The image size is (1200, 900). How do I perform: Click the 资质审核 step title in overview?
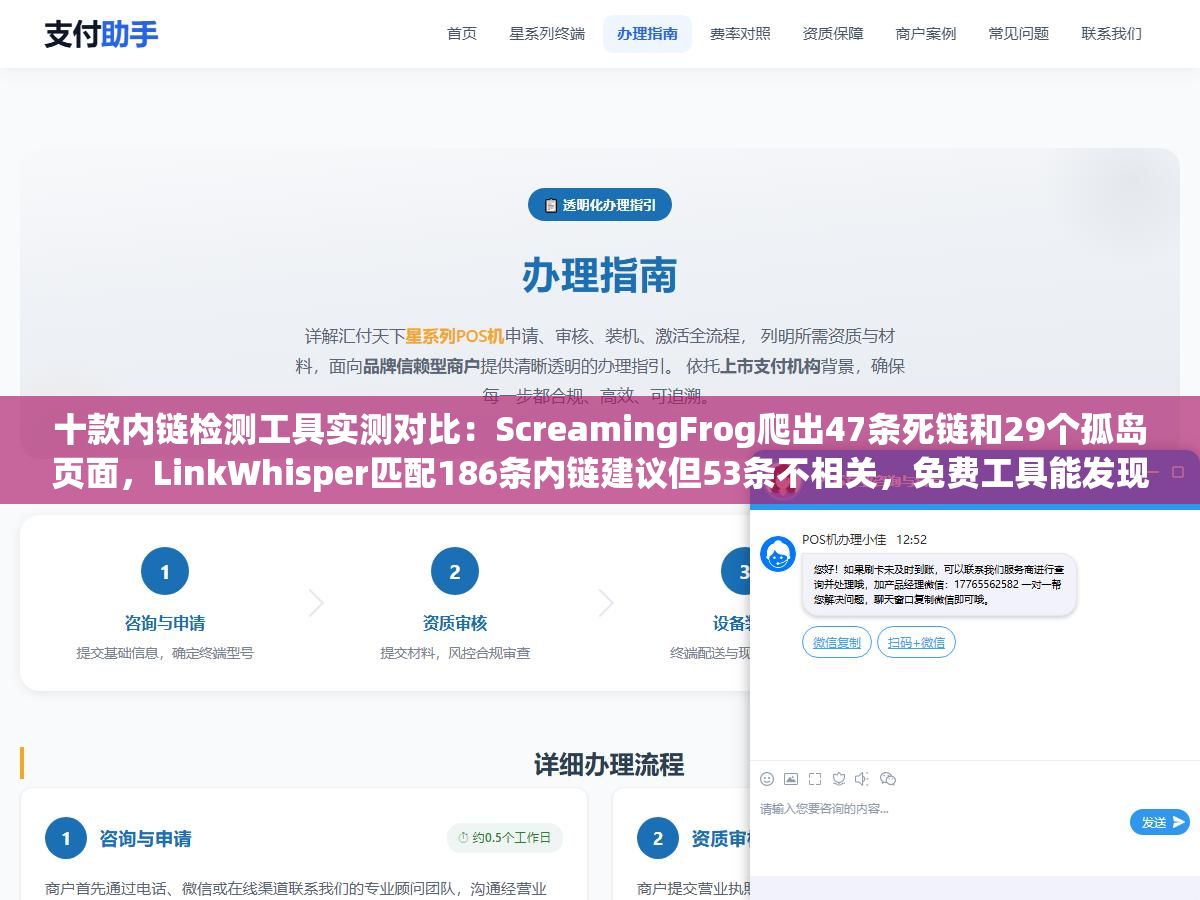coord(455,623)
